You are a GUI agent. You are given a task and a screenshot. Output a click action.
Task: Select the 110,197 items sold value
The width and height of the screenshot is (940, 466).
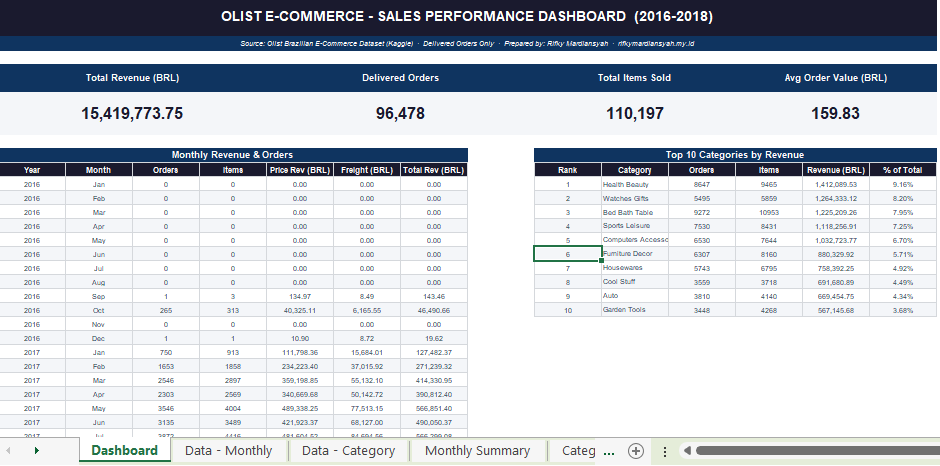click(x=634, y=113)
